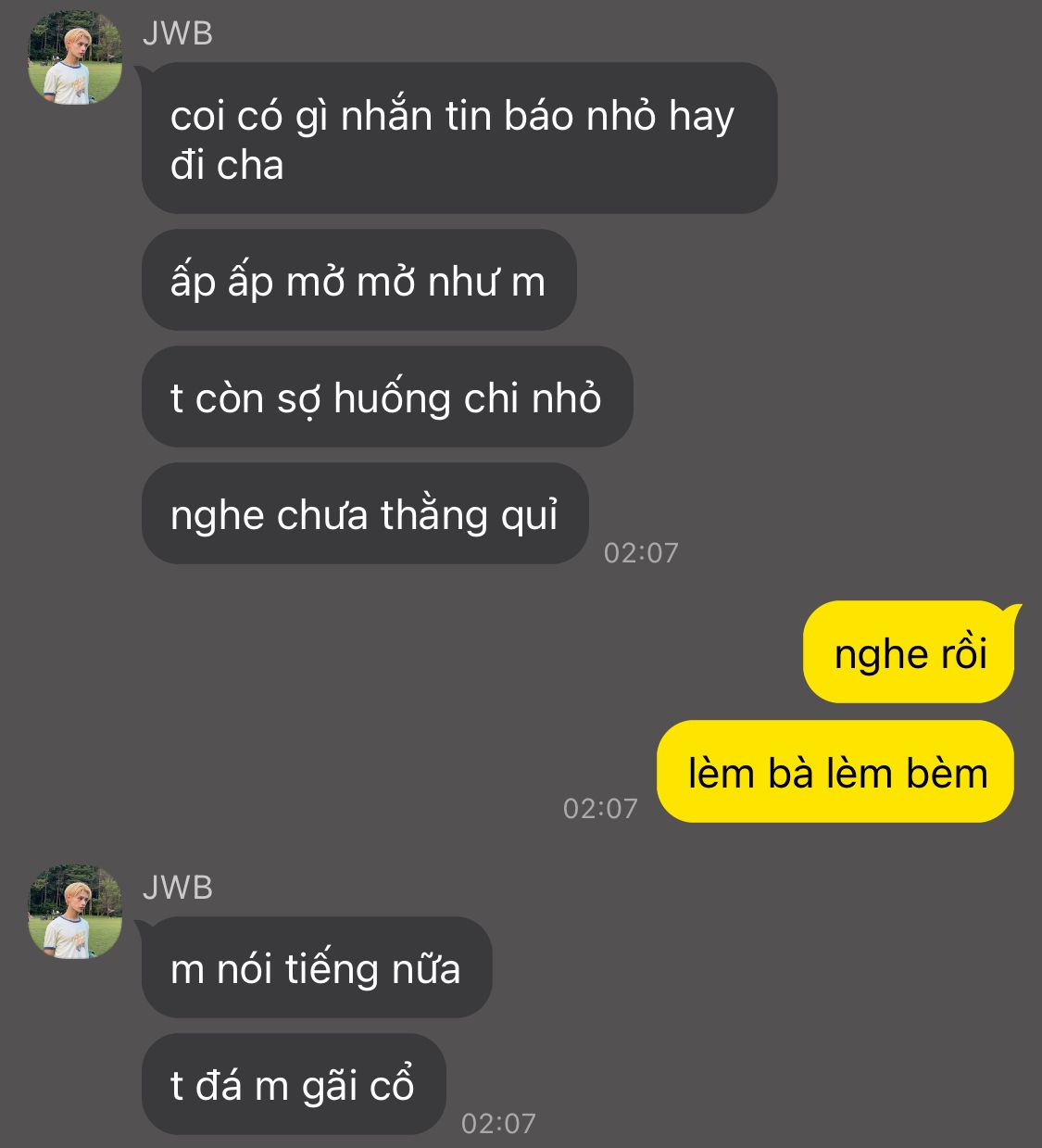
Task: Tap the tail on the 'coi có gì' bubble
Action: (144, 72)
